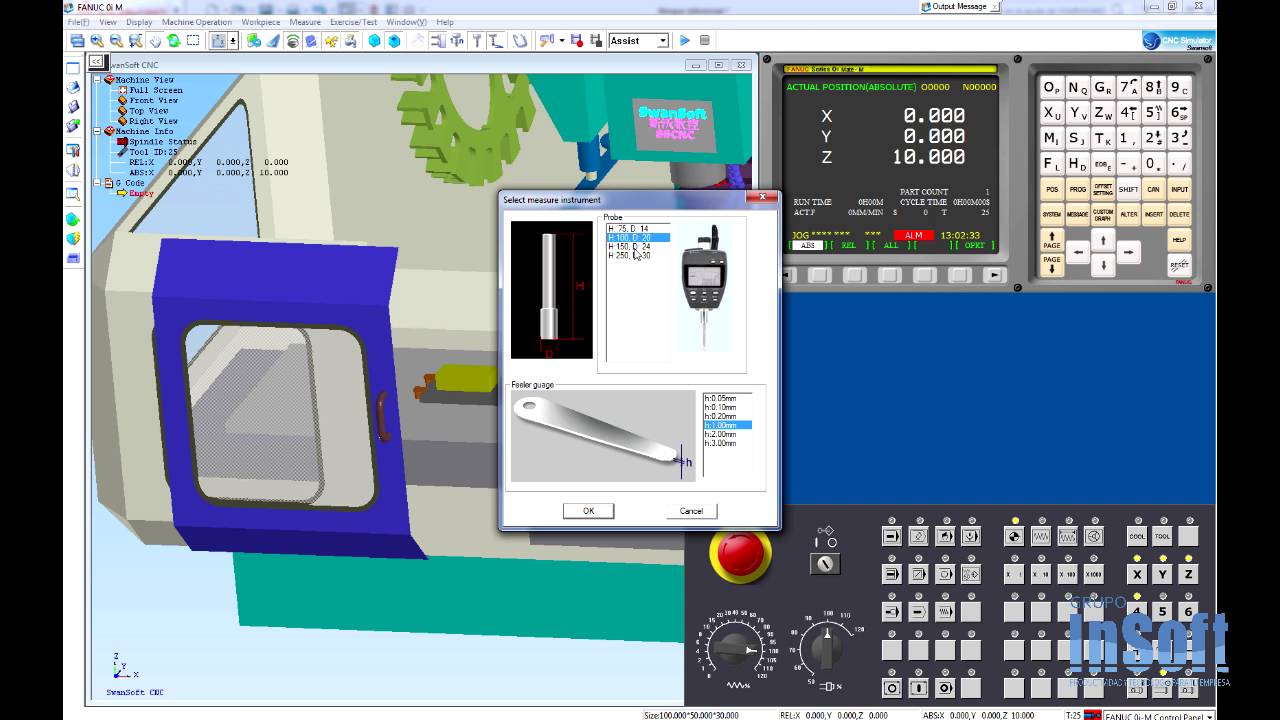1280x720 pixels.
Task: Click the stop button in toolbar
Action: (704, 41)
